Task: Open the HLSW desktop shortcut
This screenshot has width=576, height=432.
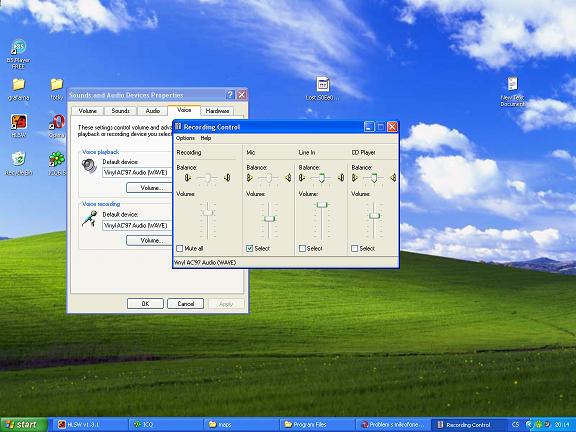Action: coord(18,126)
